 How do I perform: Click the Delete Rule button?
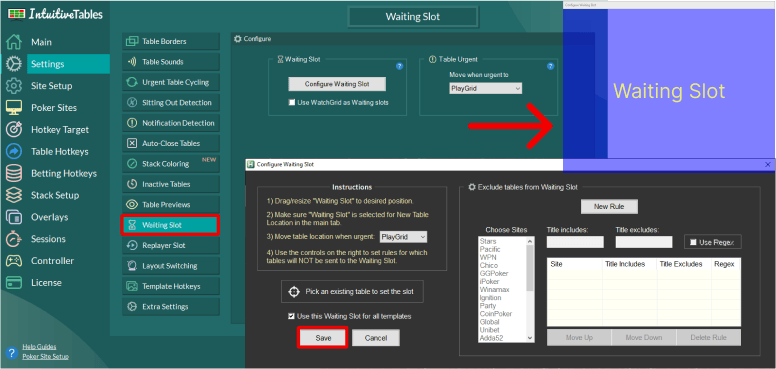click(709, 338)
